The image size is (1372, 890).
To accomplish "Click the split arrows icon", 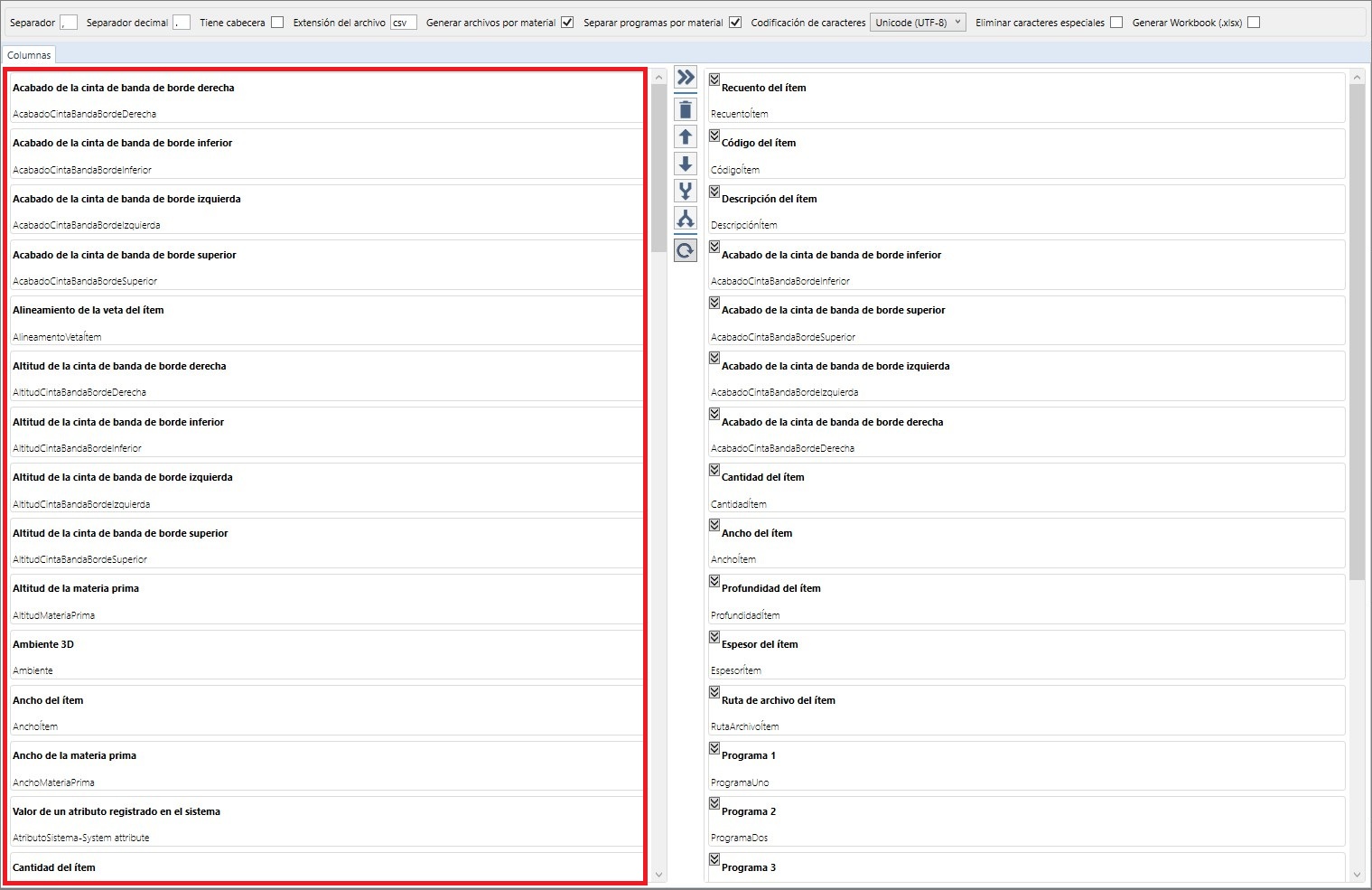I will 686,219.
